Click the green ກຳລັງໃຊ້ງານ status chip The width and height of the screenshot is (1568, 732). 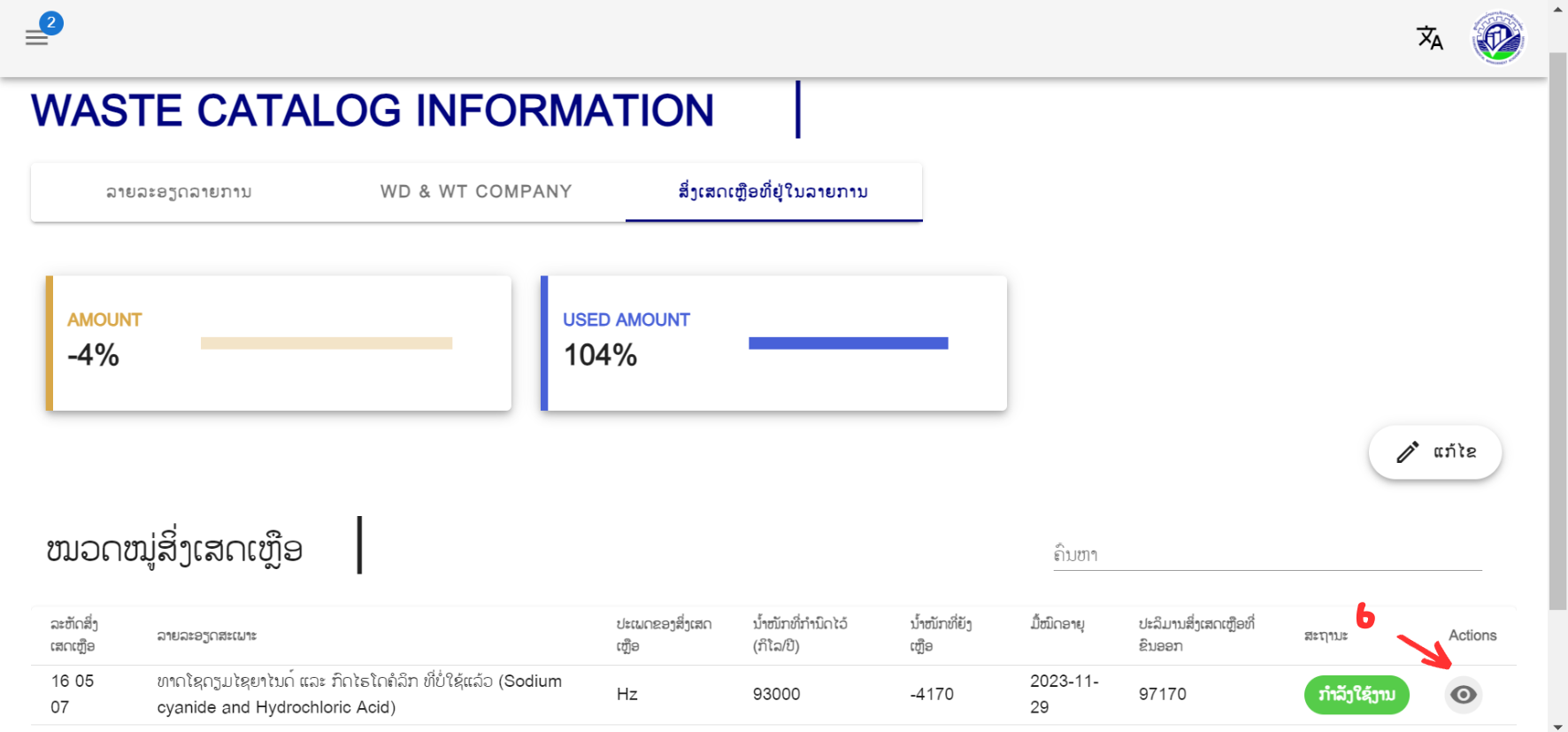click(1356, 695)
